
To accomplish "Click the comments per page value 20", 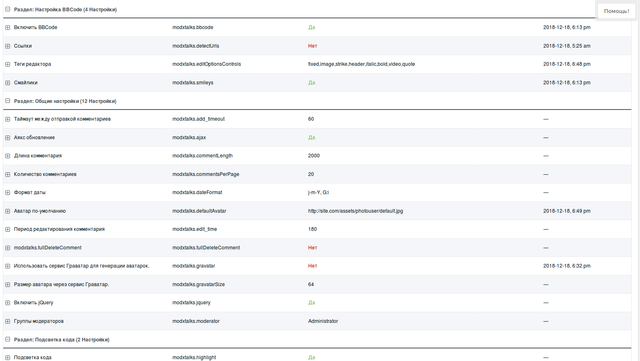I will [x=311, y=174].
